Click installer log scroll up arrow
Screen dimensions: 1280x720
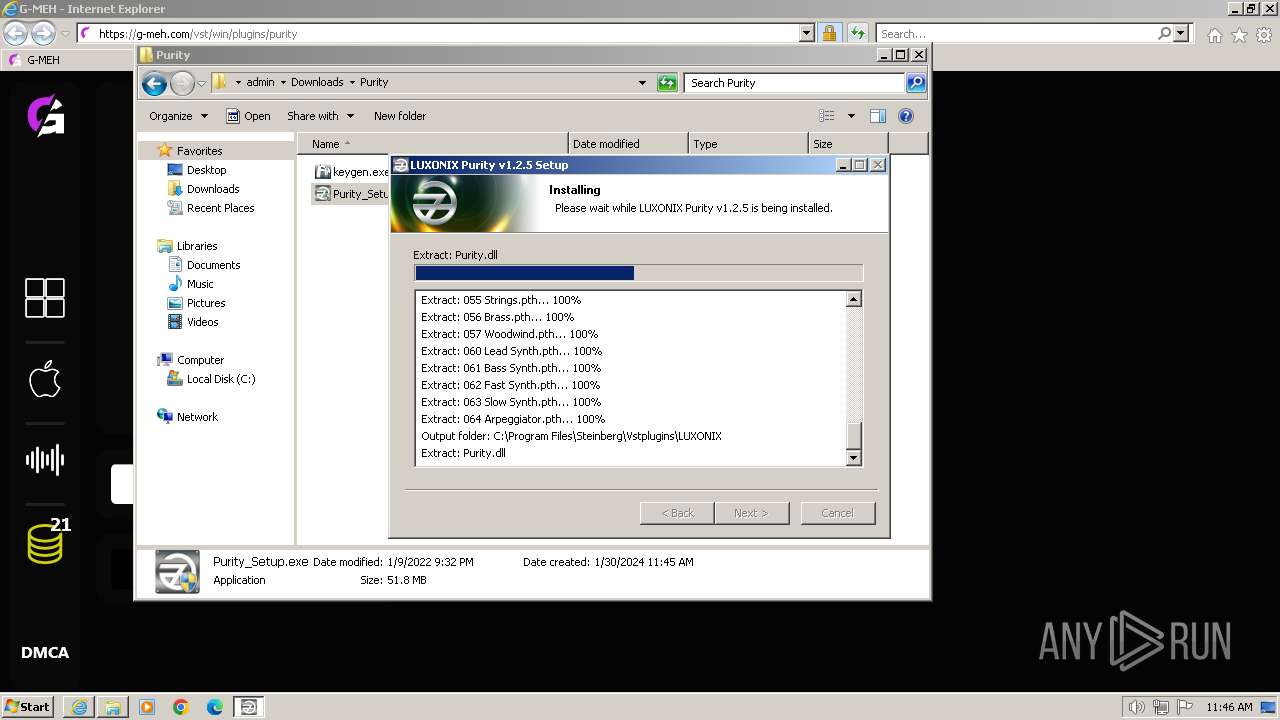tap(853, 299)
